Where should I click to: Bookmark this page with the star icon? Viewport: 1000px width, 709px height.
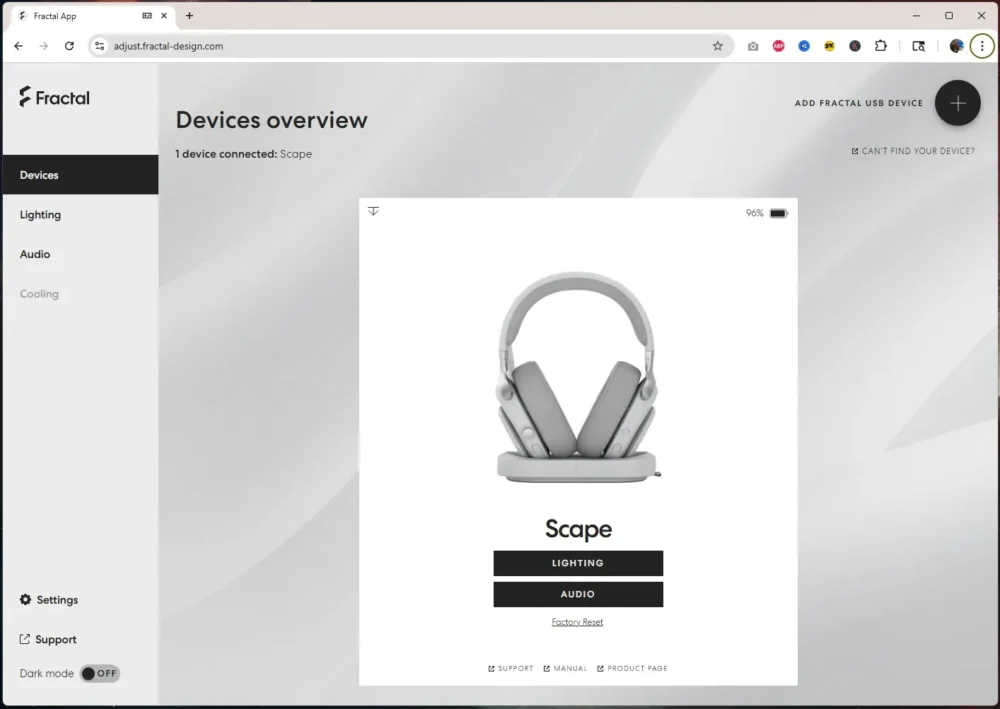(717, 46)
